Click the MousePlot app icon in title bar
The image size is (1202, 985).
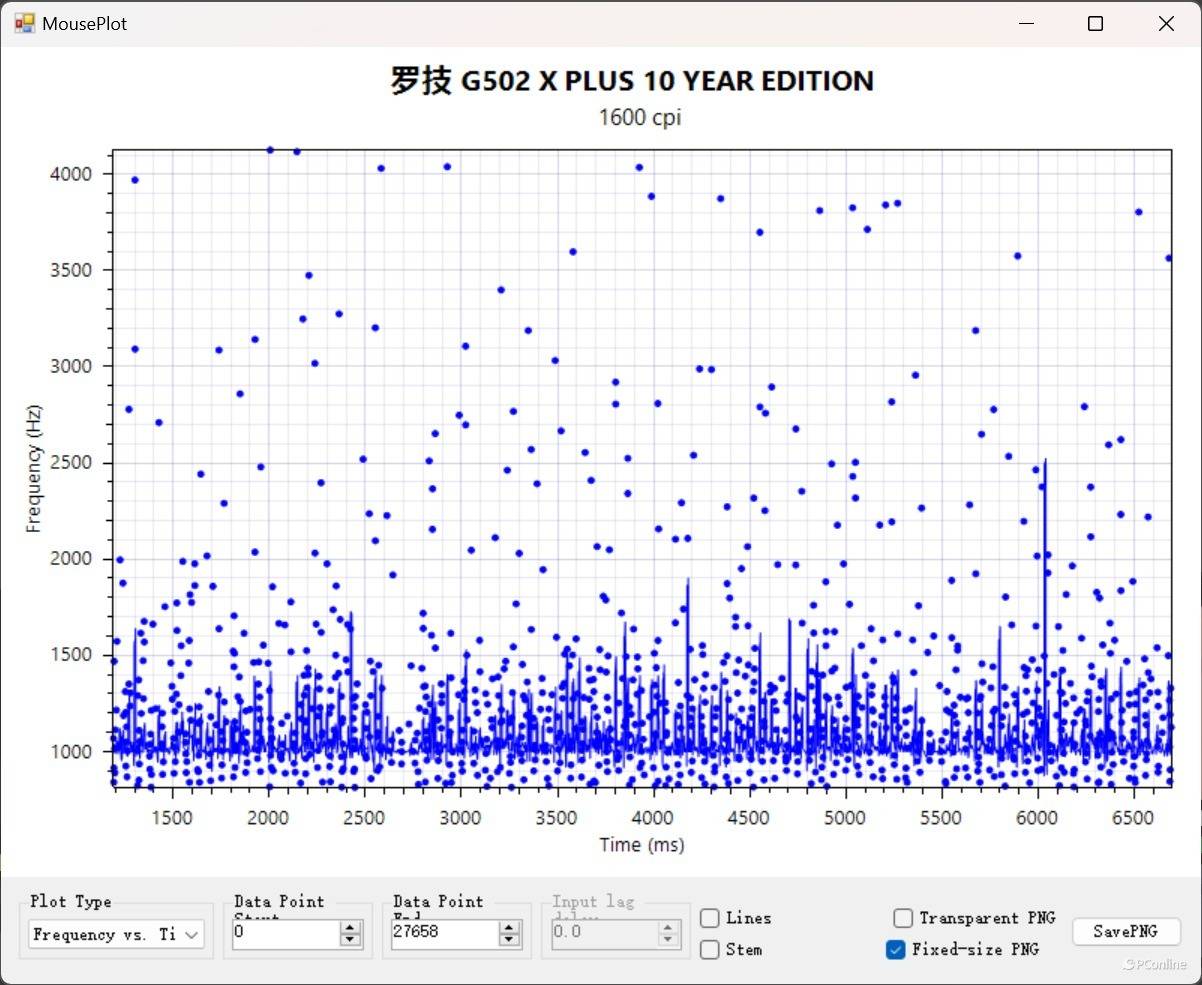point(24,23)
